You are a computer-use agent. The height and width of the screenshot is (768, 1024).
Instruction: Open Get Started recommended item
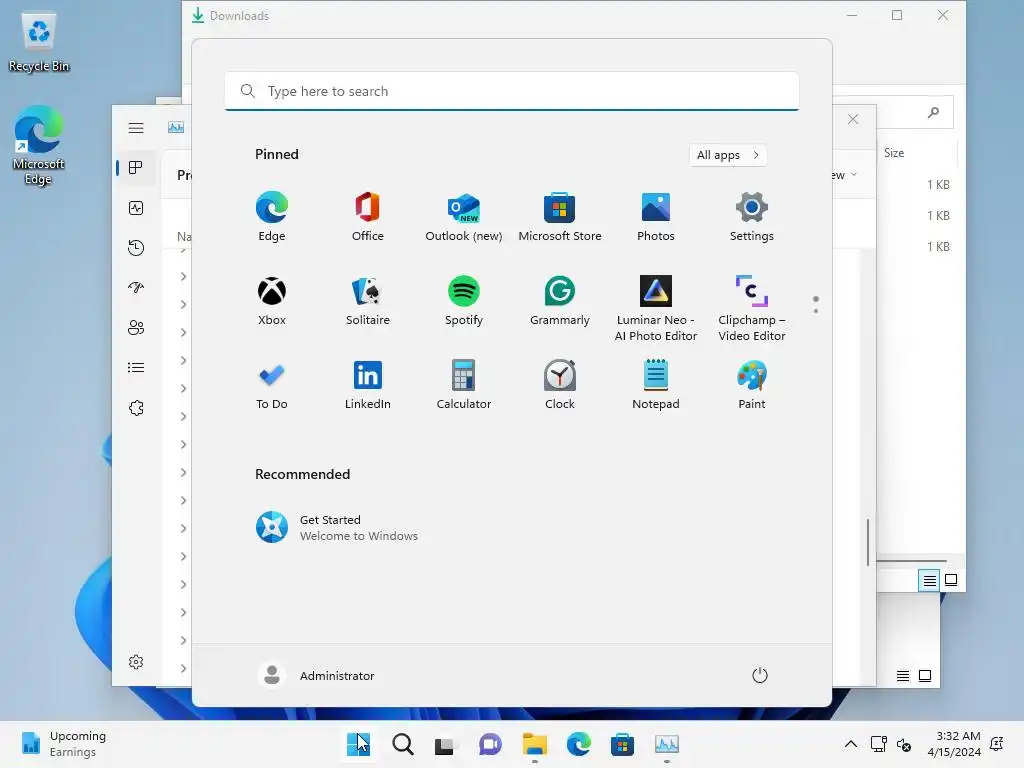pyautogui.click(x=337, y=527)
